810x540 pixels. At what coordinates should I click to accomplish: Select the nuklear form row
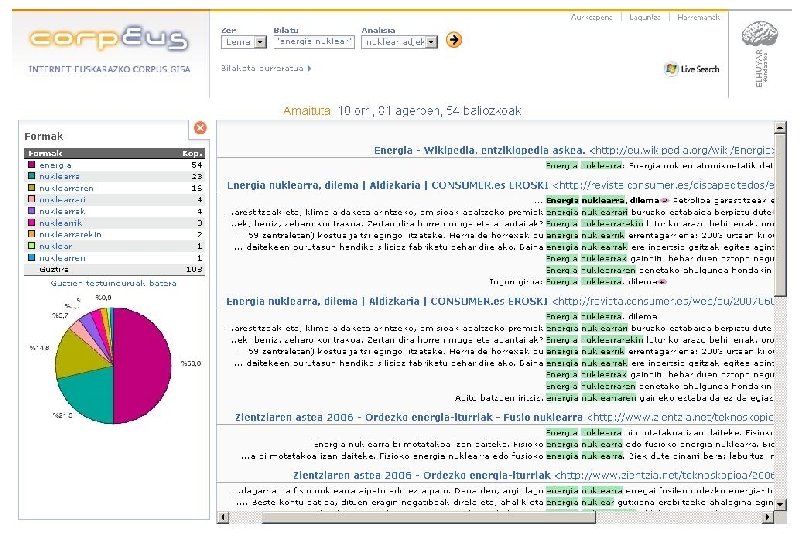[114, 246]
